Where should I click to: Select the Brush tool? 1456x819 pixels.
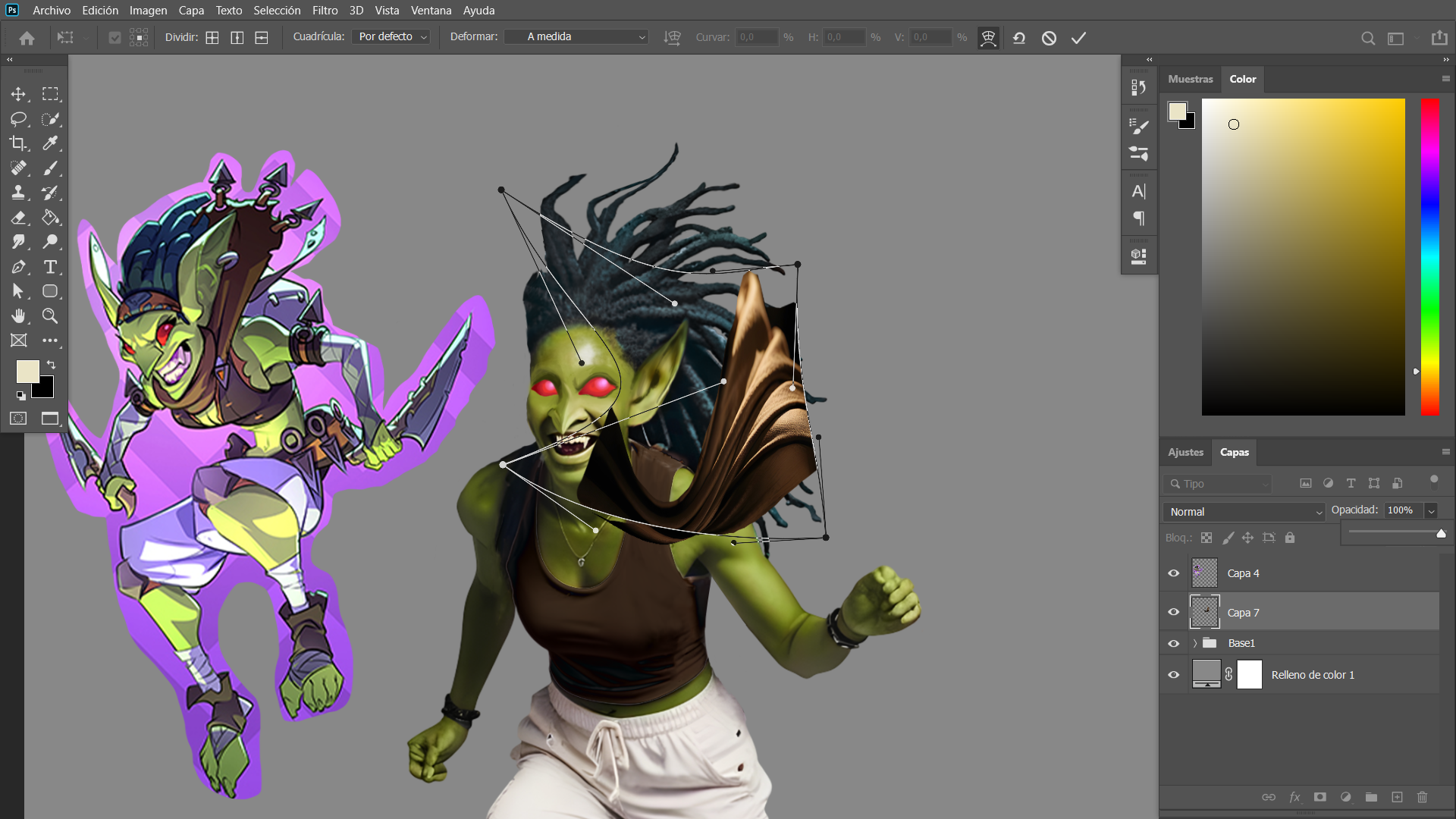[x=50, y=168]
